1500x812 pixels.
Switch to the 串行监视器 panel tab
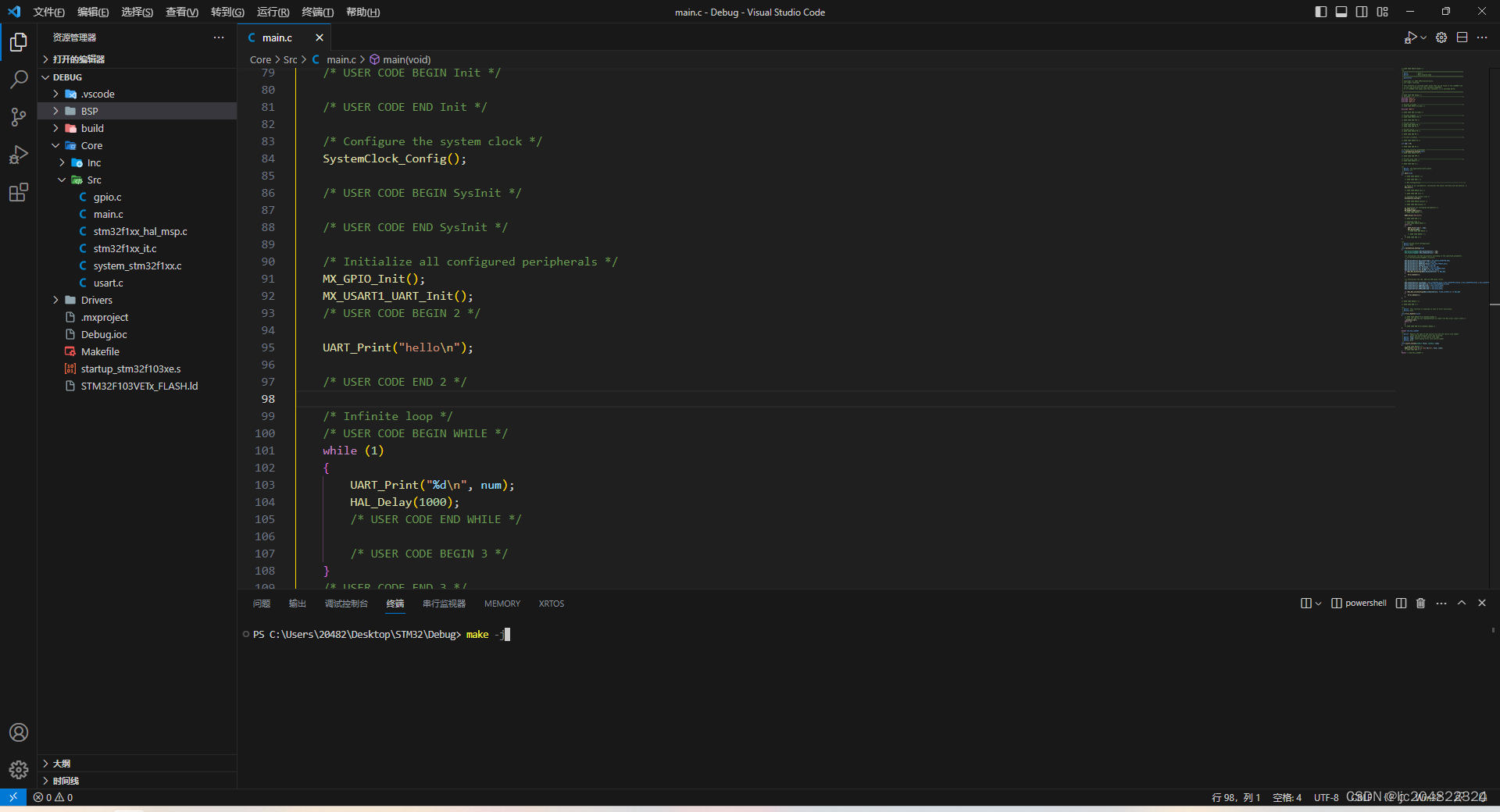[x=444, y=604]
